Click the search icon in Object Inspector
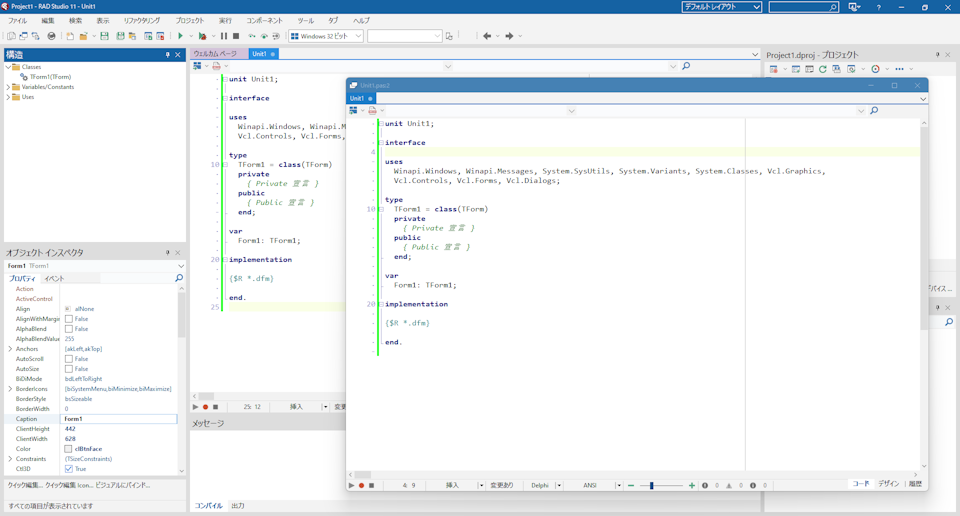 (x=179, y=278)
